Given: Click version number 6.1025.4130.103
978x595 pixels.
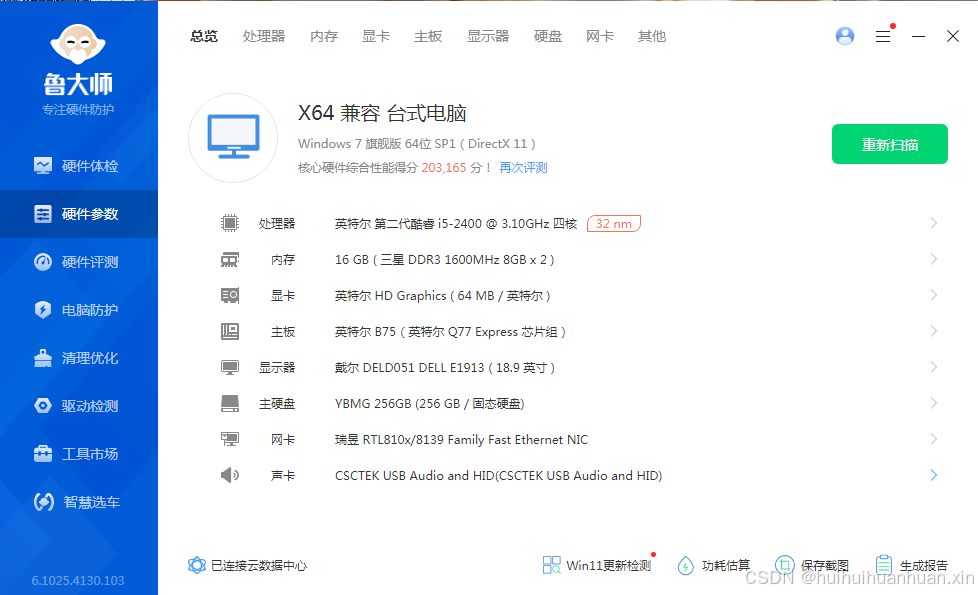Looking at the screenshot, I should pyautogui.click(x=78, y=580).
